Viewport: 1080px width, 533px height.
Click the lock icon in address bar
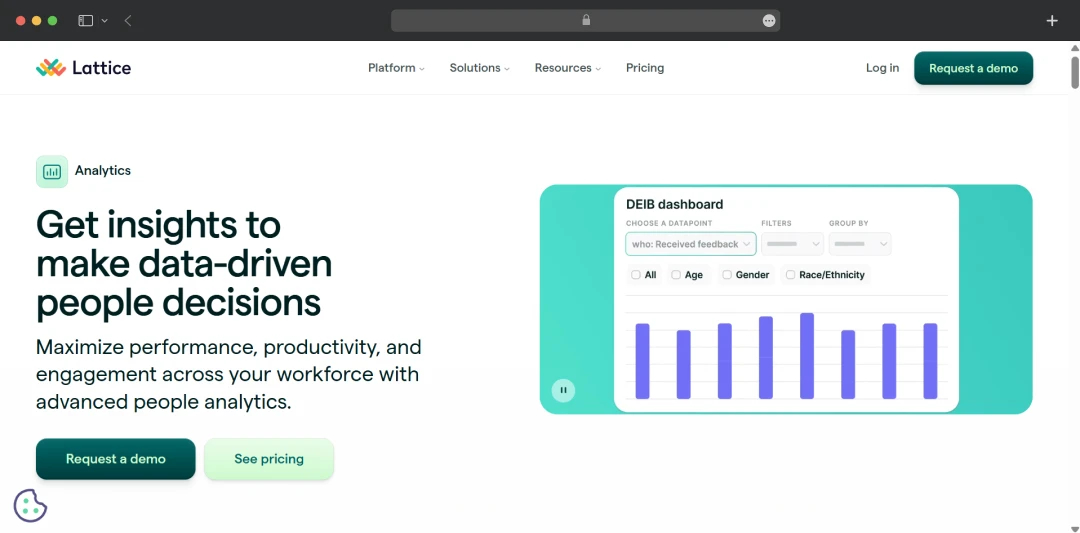[x=586, y=21]
